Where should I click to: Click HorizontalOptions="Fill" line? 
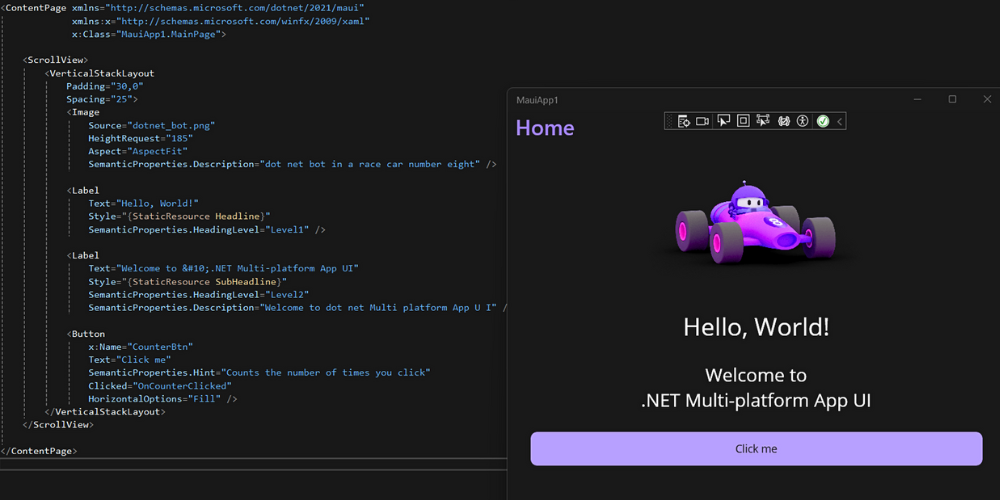coord(163,399)
